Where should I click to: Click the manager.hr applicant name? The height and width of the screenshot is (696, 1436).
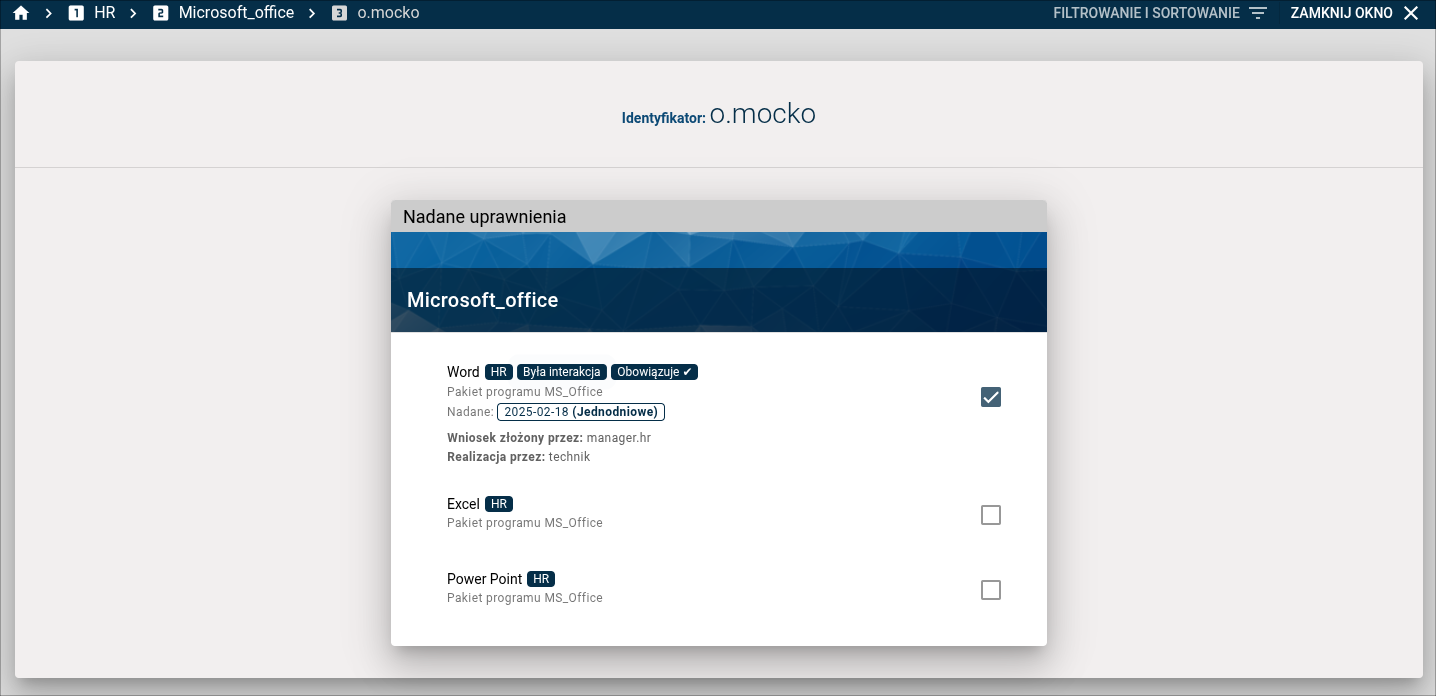click(619, 437)
